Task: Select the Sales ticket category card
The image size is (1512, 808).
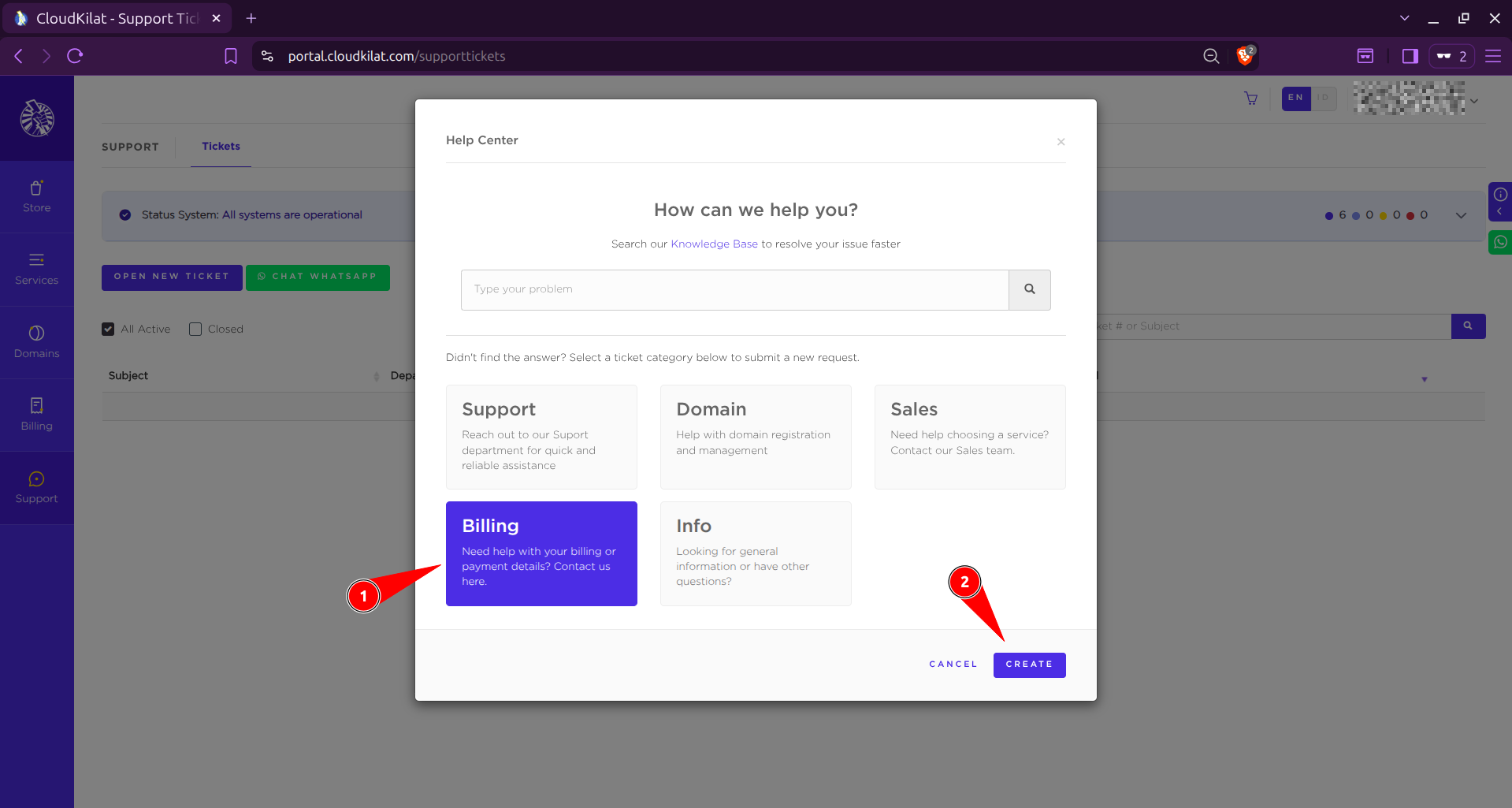Action: point(970,437)
